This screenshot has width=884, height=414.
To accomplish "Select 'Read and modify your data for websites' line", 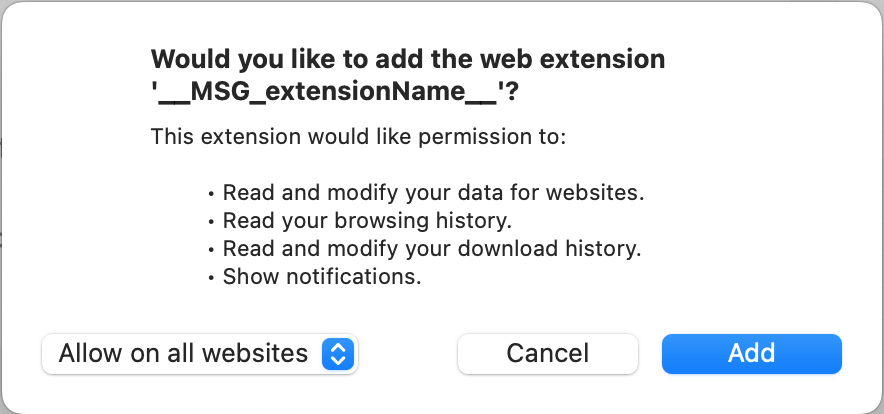I will (x=433, y=192).
